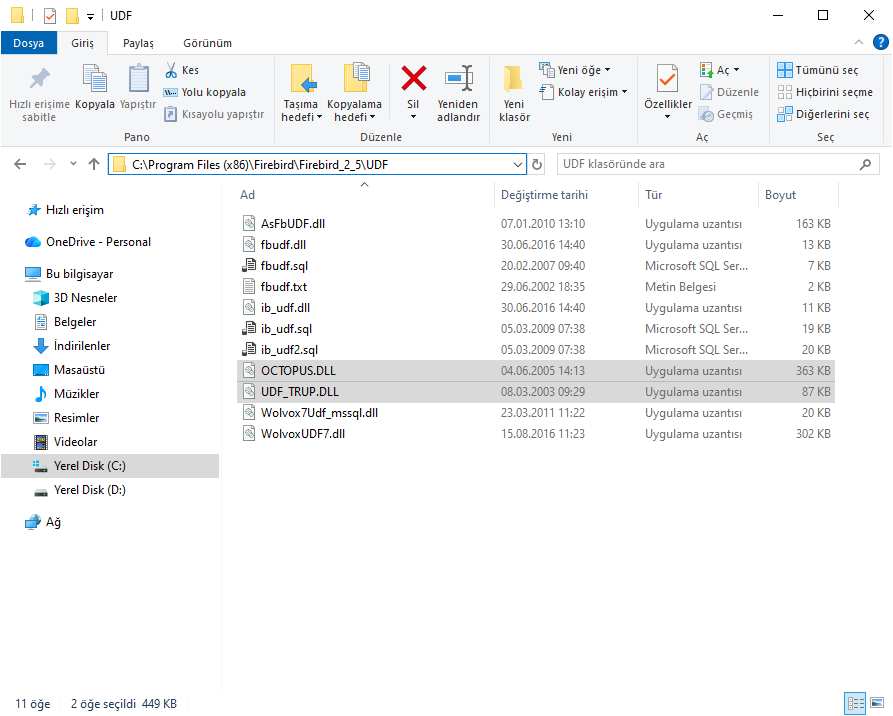Click the Yeniden adlandır rename icon

coord(459,79)
